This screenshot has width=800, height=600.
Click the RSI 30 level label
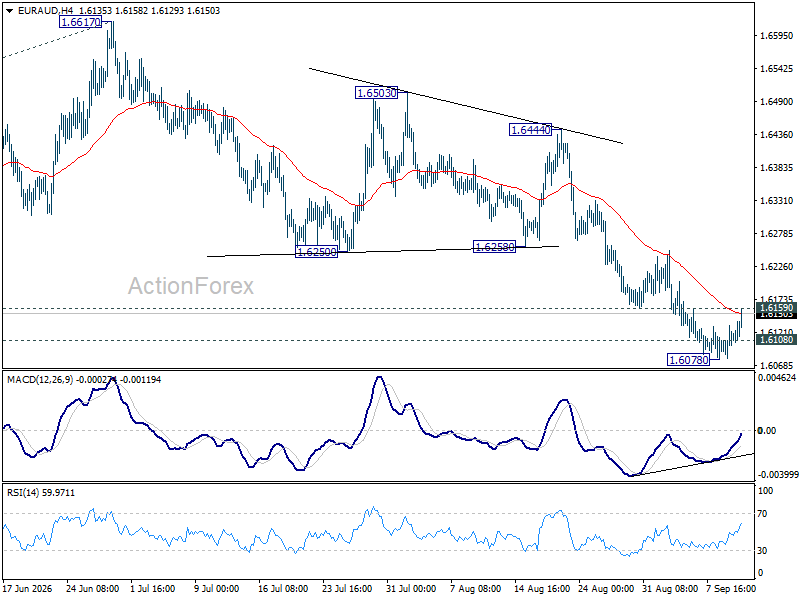click(x=762, y=551)
